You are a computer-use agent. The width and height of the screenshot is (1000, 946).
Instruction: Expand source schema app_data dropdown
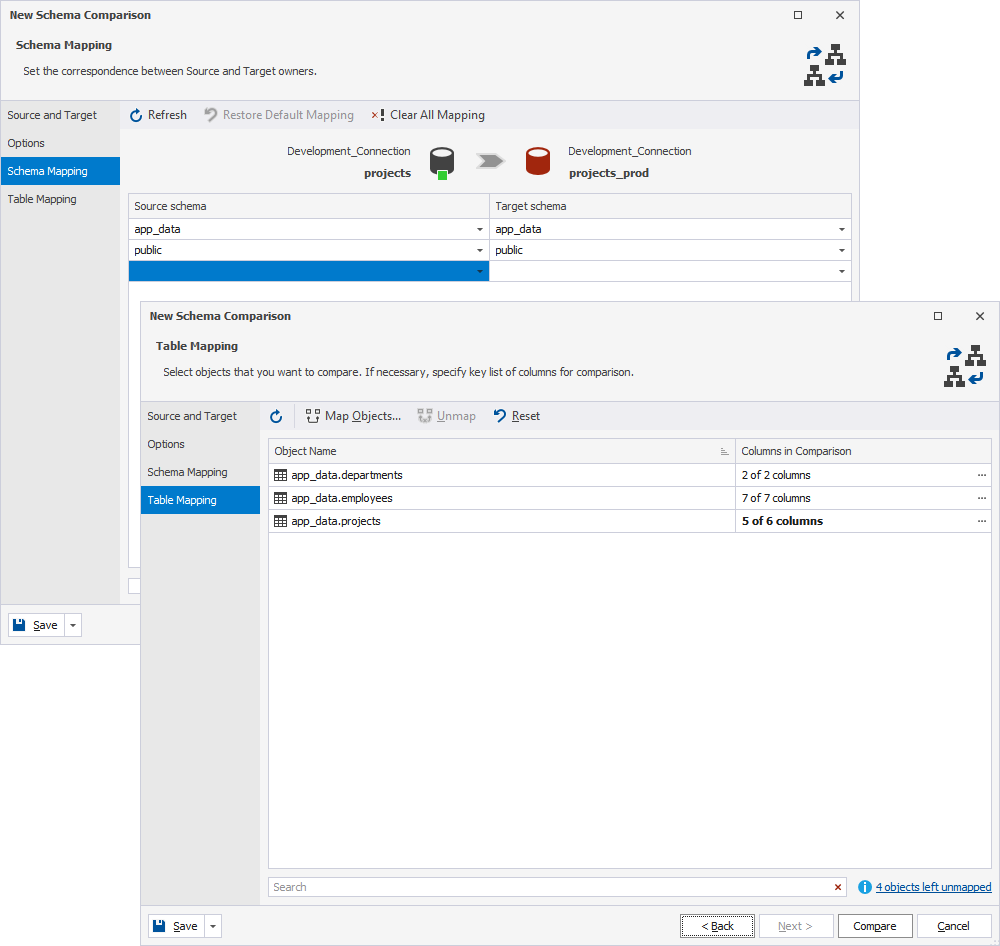pyautogui.click(x=480, y=230)
